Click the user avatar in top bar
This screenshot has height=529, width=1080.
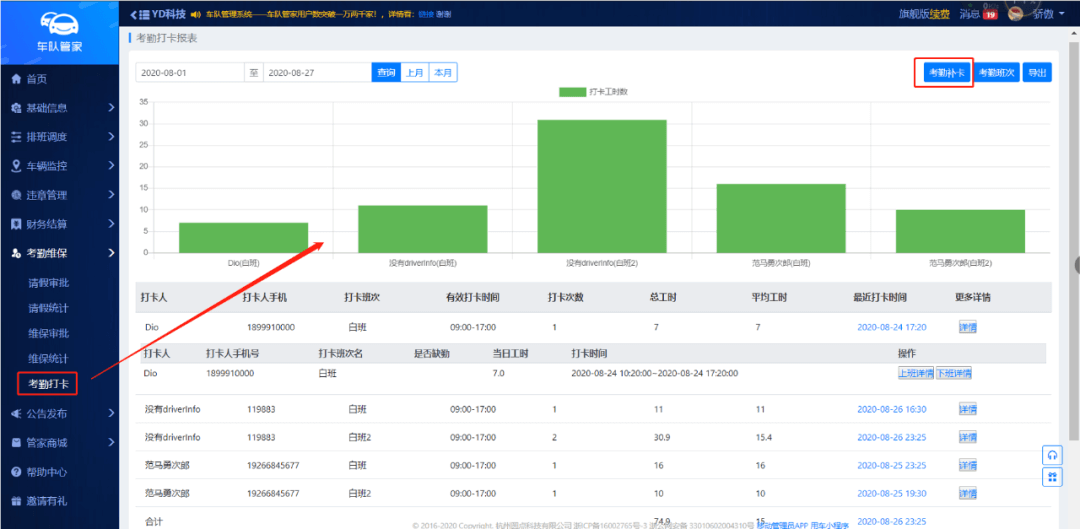[x=1015, y=13]
